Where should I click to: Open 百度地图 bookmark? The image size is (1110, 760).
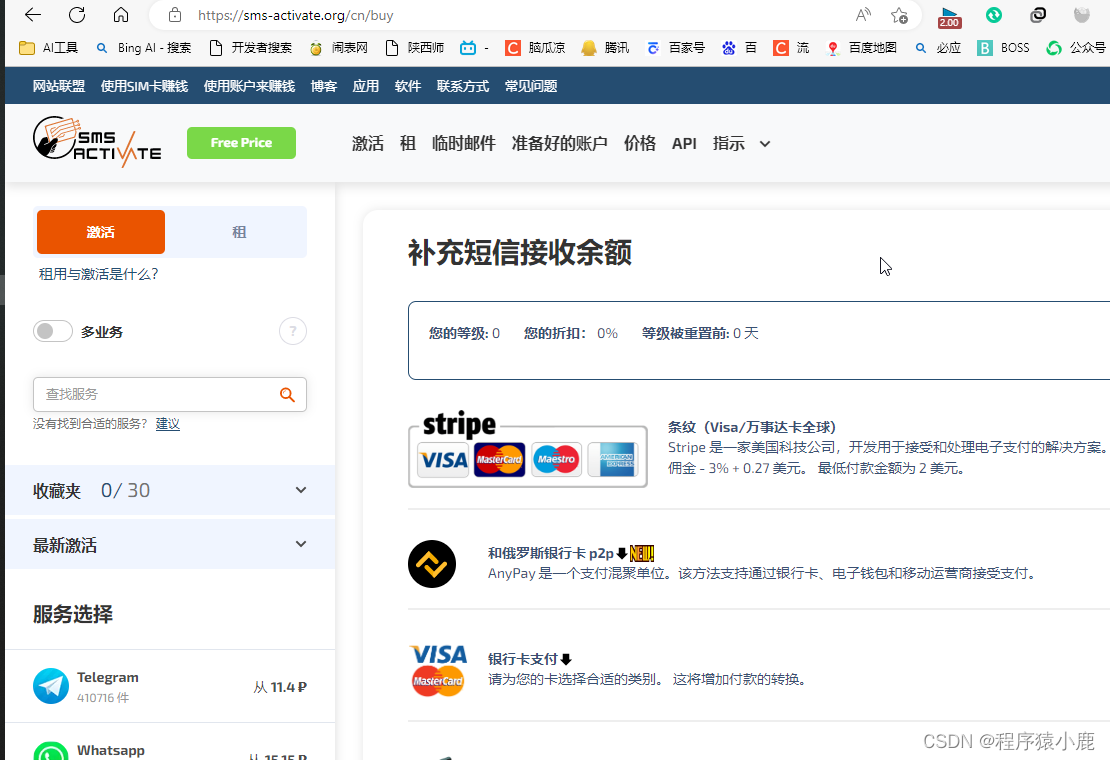click(x=862, y=47)
